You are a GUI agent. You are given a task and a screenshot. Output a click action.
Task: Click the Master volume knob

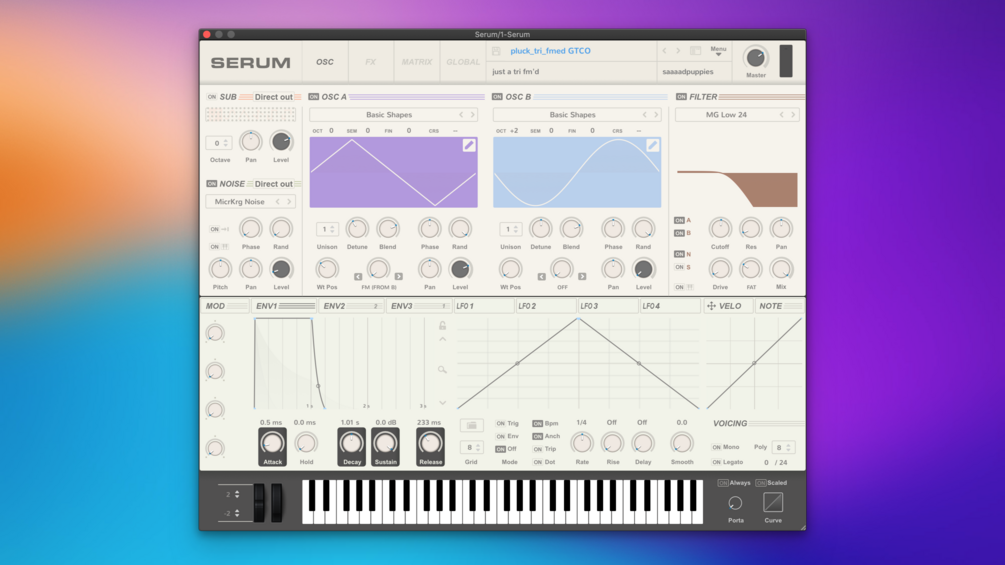click(756, 58)
